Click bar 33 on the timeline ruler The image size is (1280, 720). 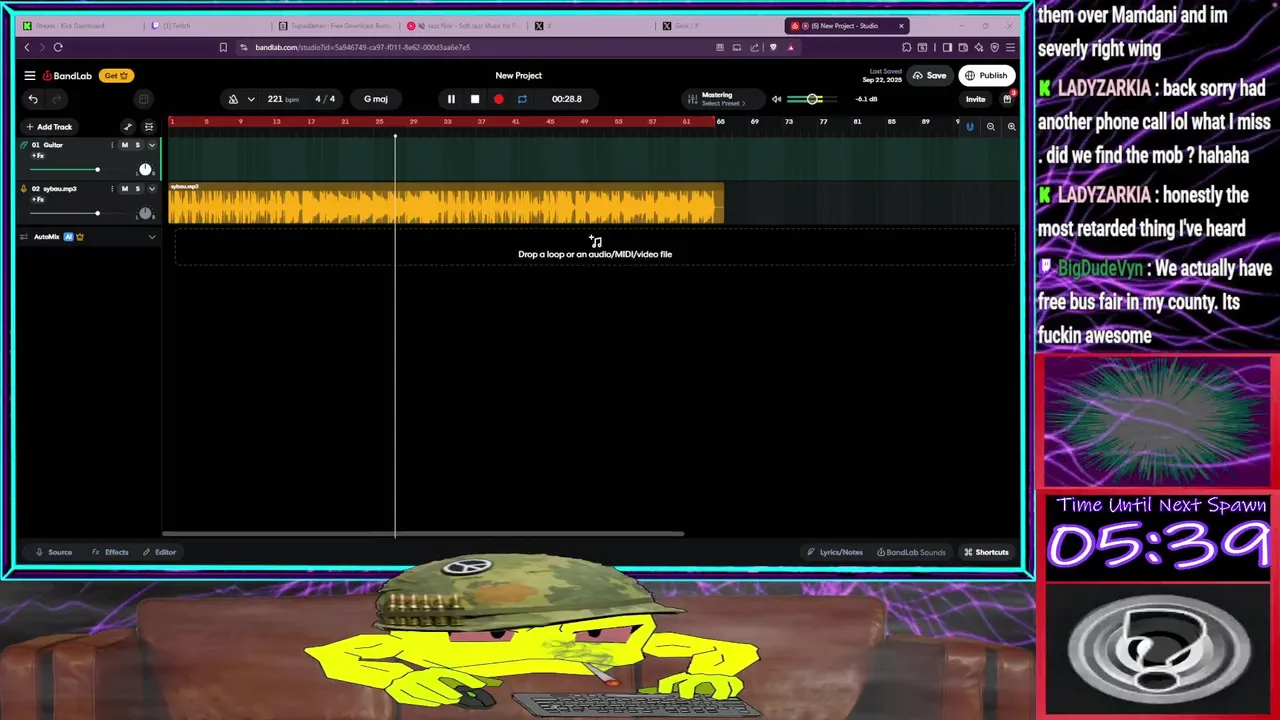point(447,122)
